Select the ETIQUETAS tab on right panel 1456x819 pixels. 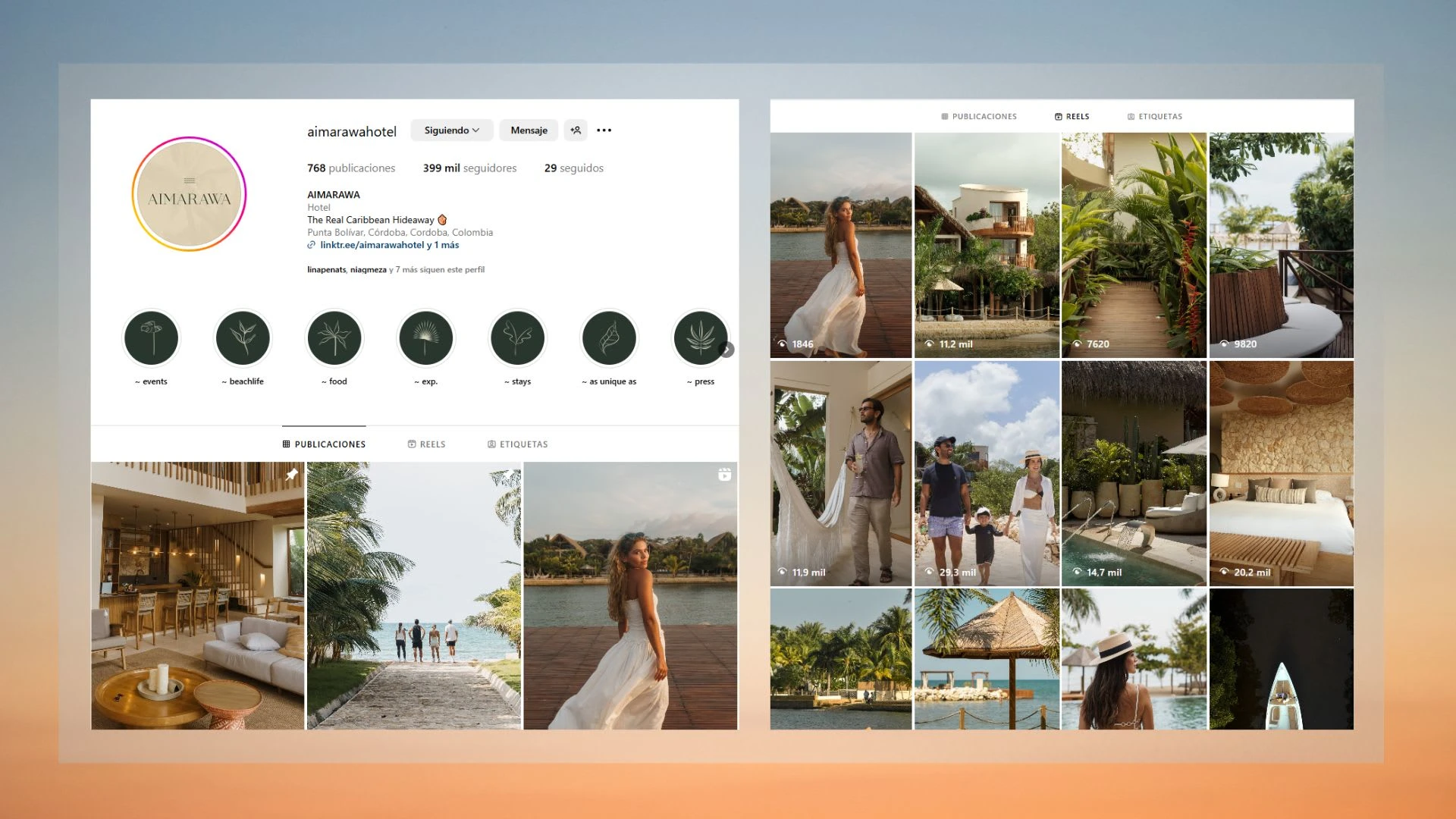pyautogui.click(x=1155, y=117)
